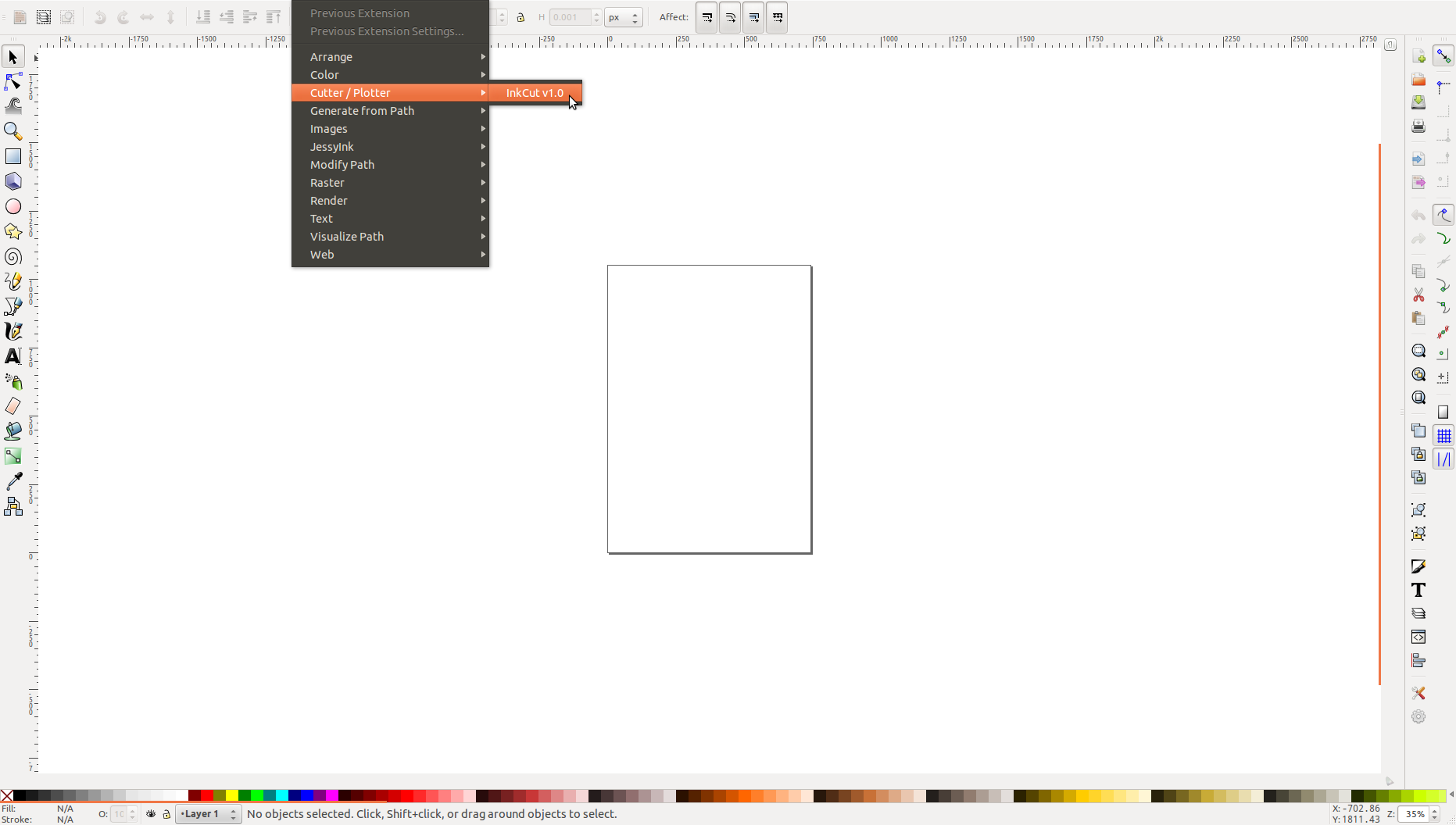Select the Tweak objects tool
Viewport: 1456px width, 825px height.
pos(13,106)
